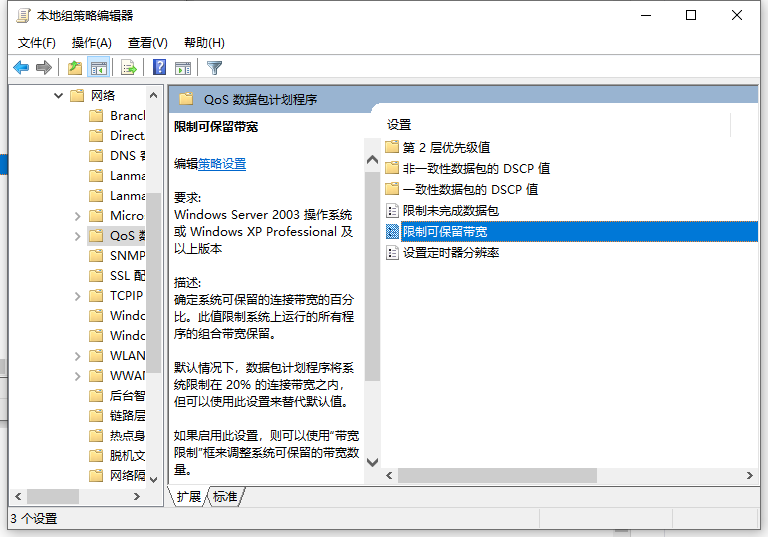768x537 pixels.
Task: Click the settings list scroll left arrow
Action: [389, 475]
